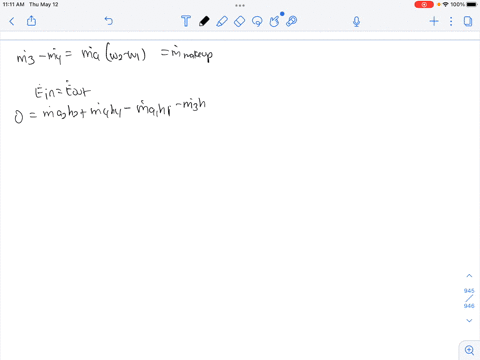This screenshot has height=360, width=480.
Task: Open the shapes and stickers tool
Action: (274, 21)
